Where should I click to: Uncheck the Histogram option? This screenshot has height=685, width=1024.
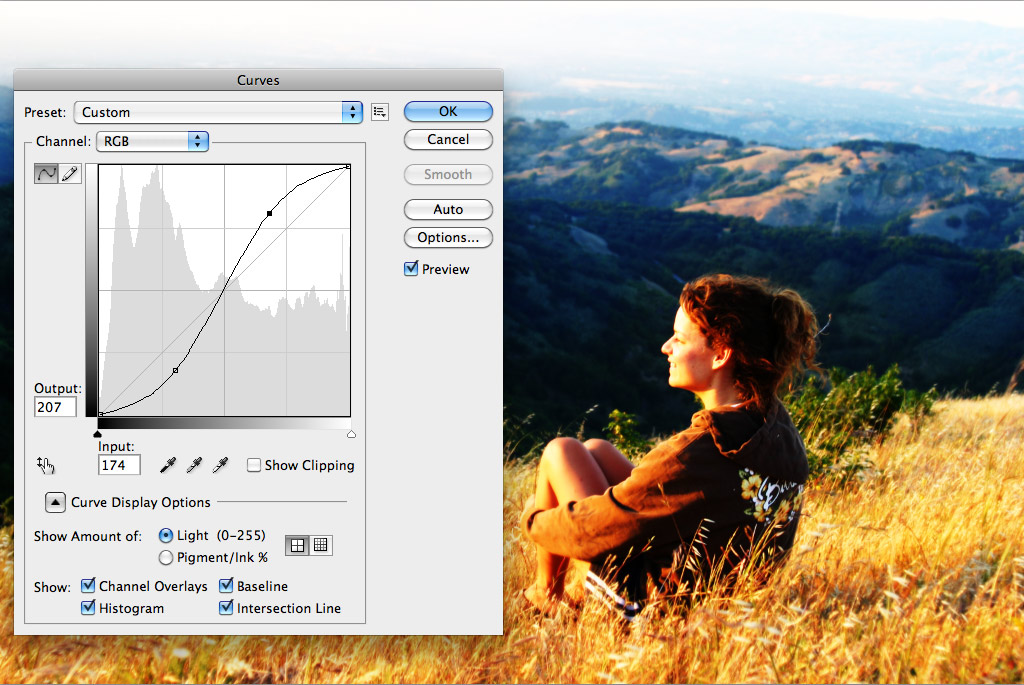coord(88,608)
